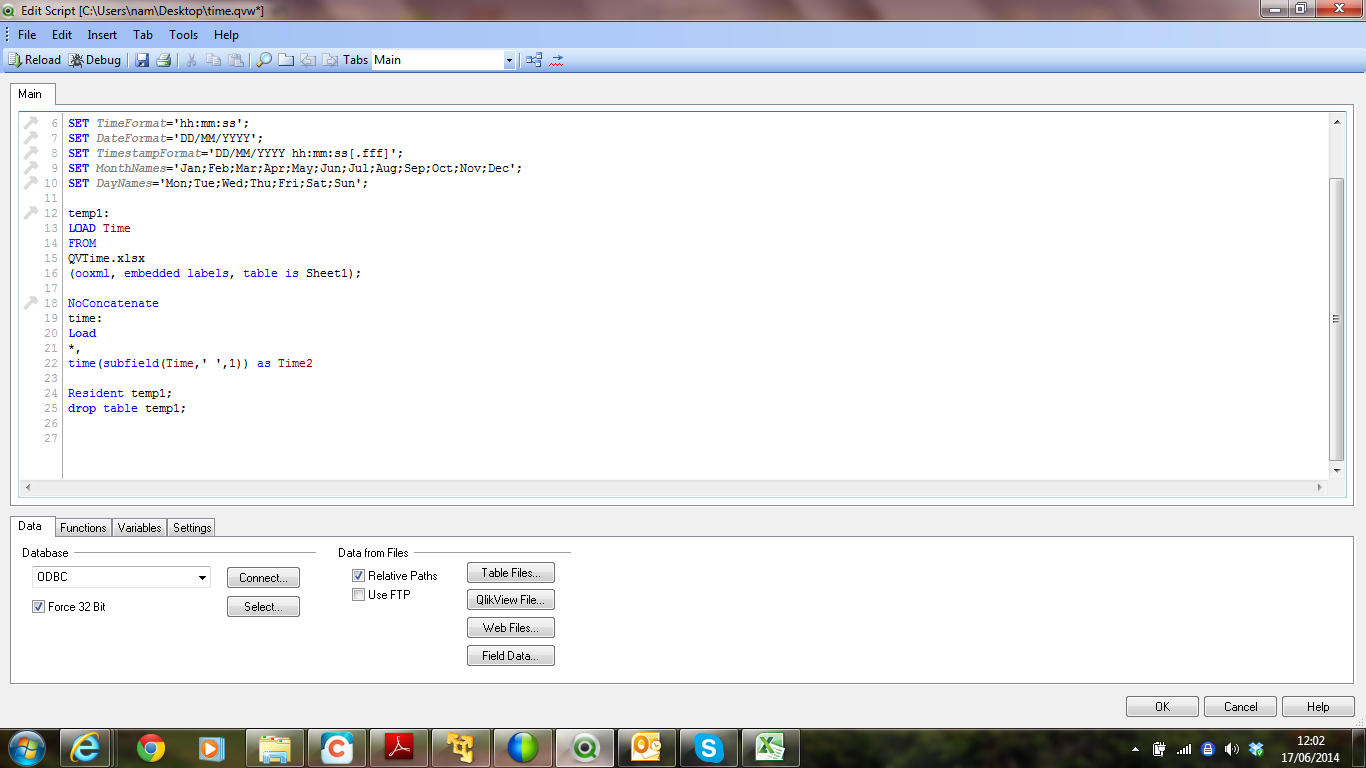
Task: Open Excel from the taskbar
Action: tap(771, 747)
